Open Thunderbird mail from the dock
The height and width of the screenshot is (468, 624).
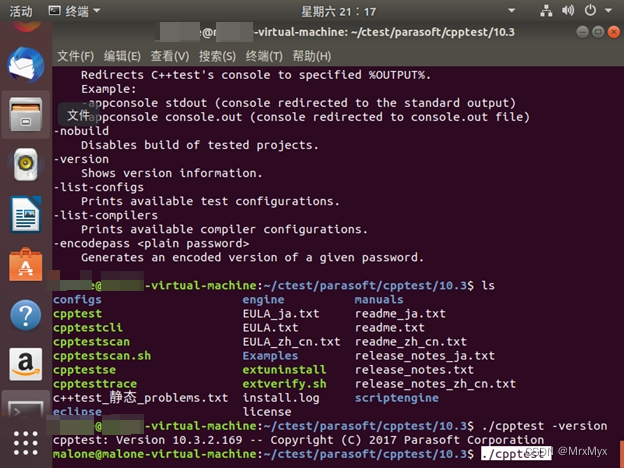coord(26,65)
